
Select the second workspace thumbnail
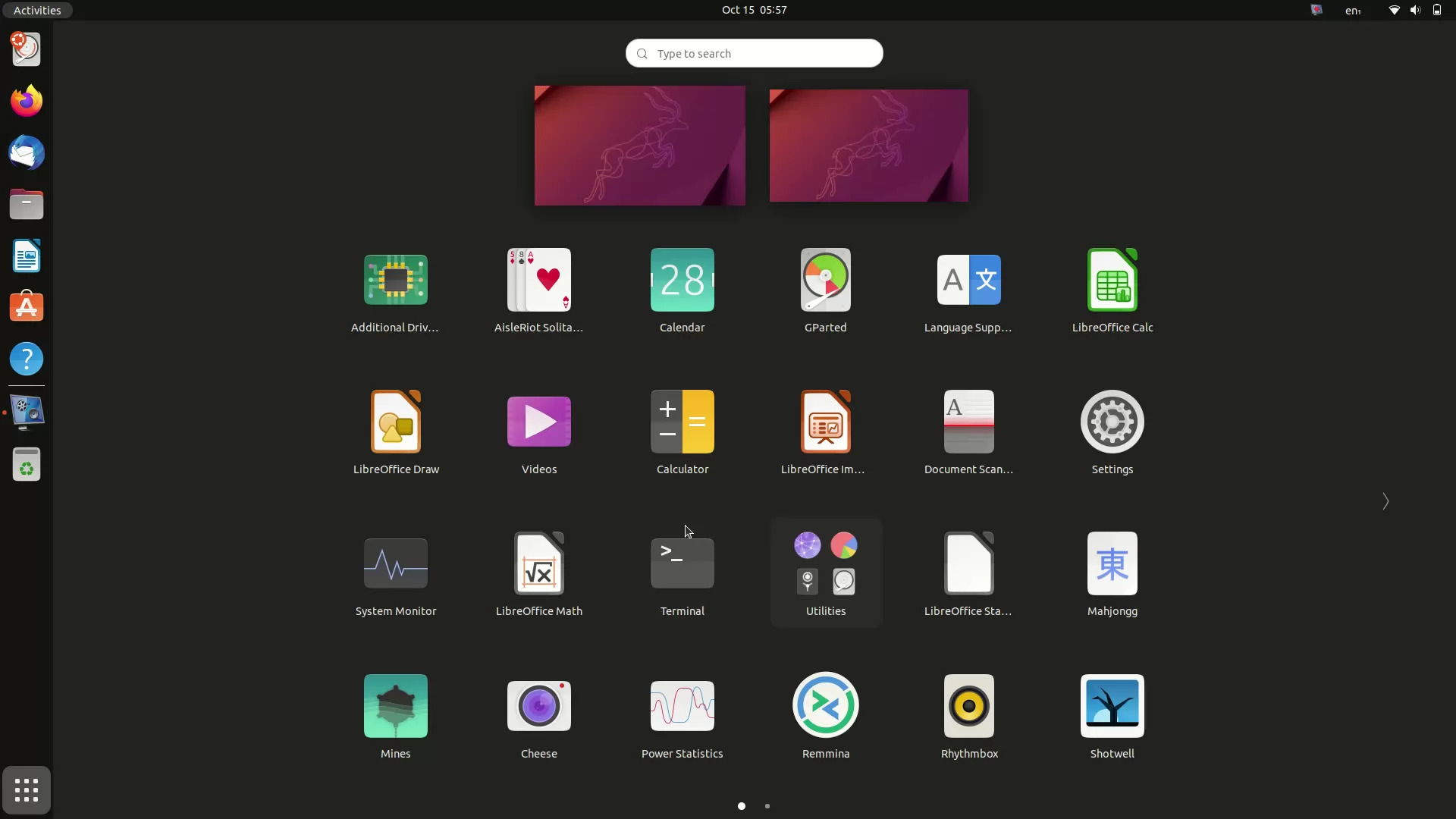[x=868, y=146]
